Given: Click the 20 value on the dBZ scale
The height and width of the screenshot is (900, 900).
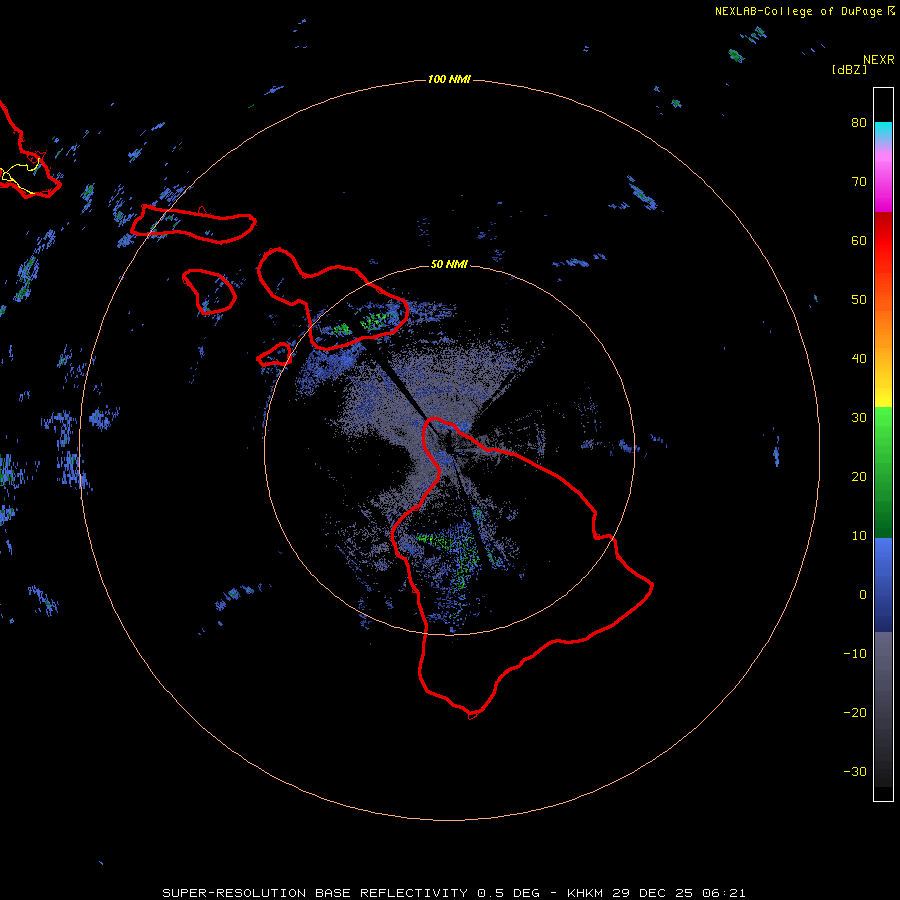Looking at the screenshot, I should coord(859,477).
